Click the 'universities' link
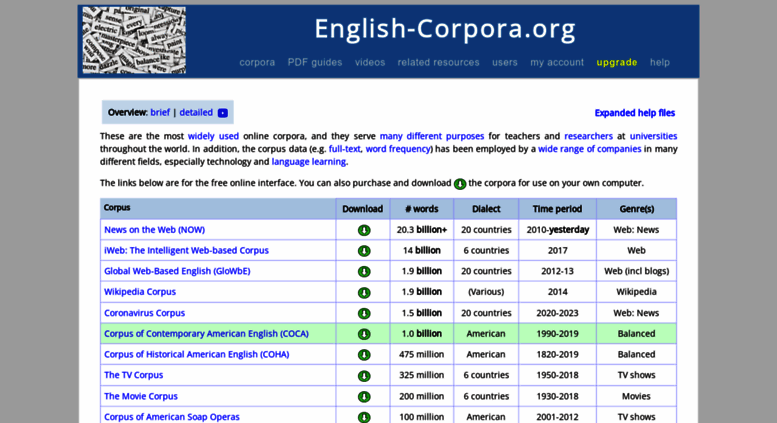 pos(653,136)
